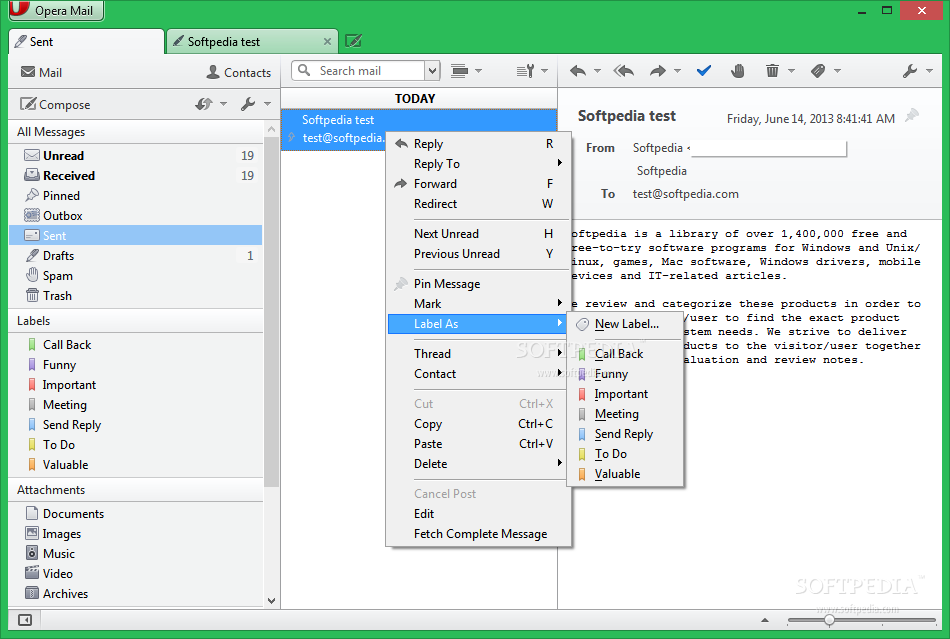The image size is (950, 639).
Task: Open the Outbox folder
Action: pyautogui.click(x=136, y=216)
